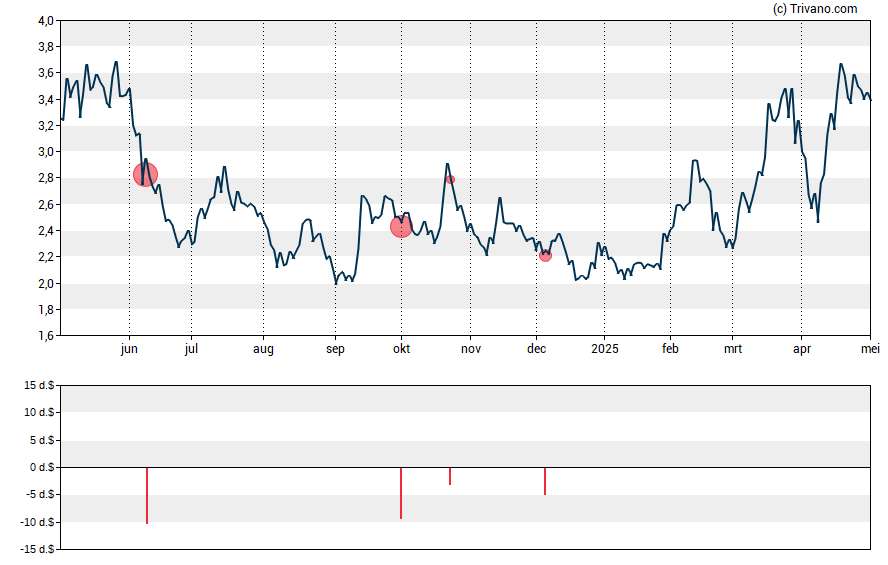Click the '2,0' price axis value
The width and height of the screenshot is (888, 565).
(x=46, y=283)
